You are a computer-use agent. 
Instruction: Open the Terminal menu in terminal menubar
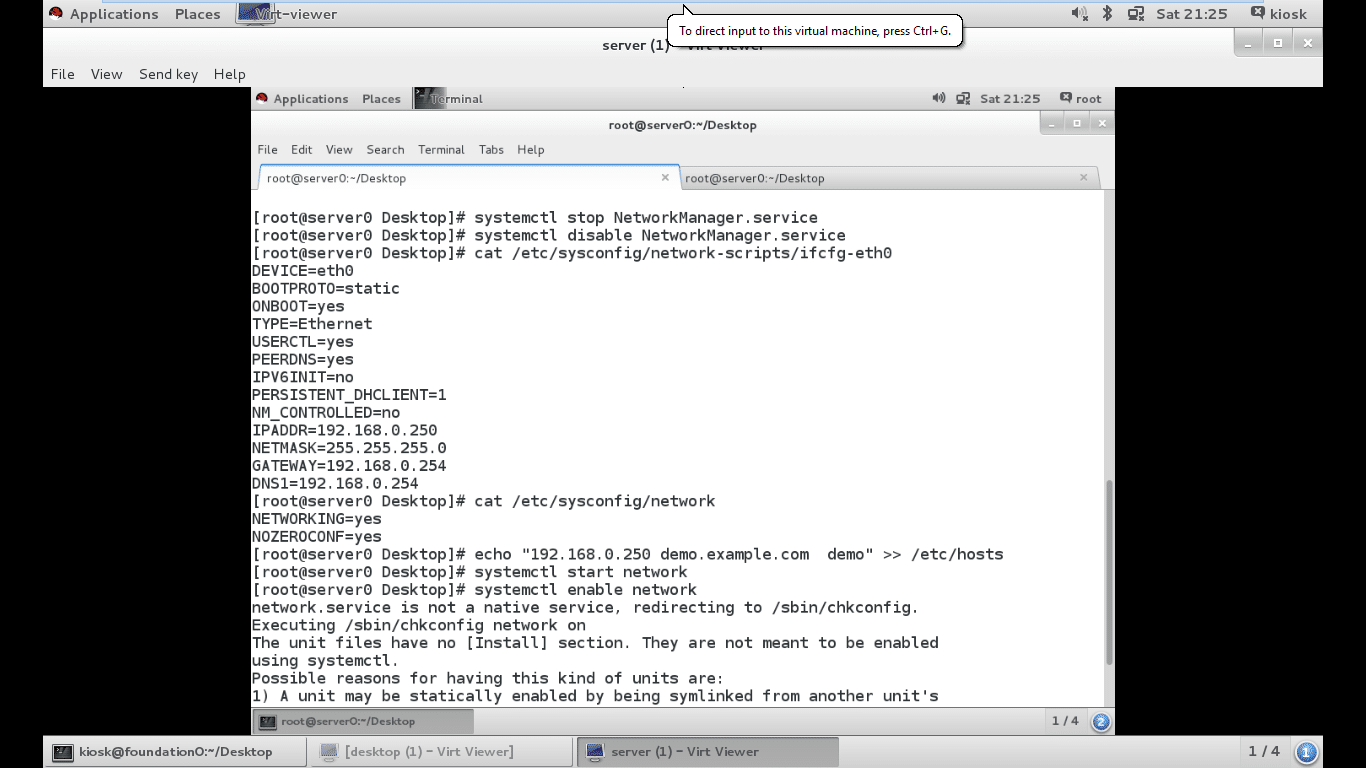point(441,149)
